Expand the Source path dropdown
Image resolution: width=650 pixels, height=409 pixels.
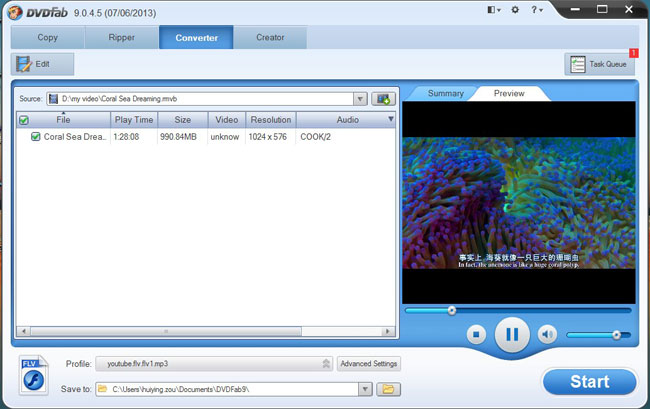(360, 99)
